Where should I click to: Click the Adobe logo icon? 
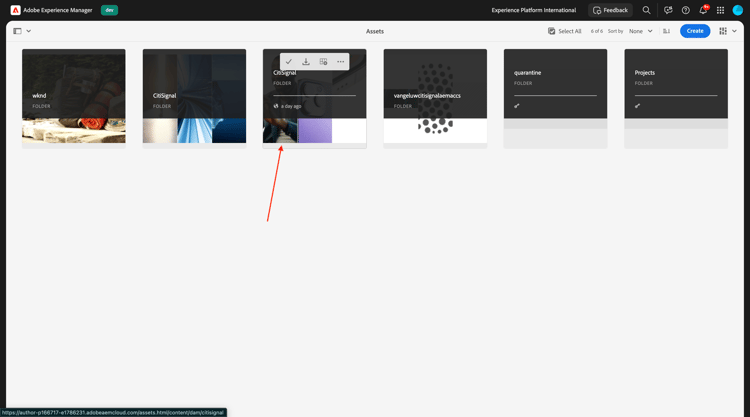pos(15,10)
